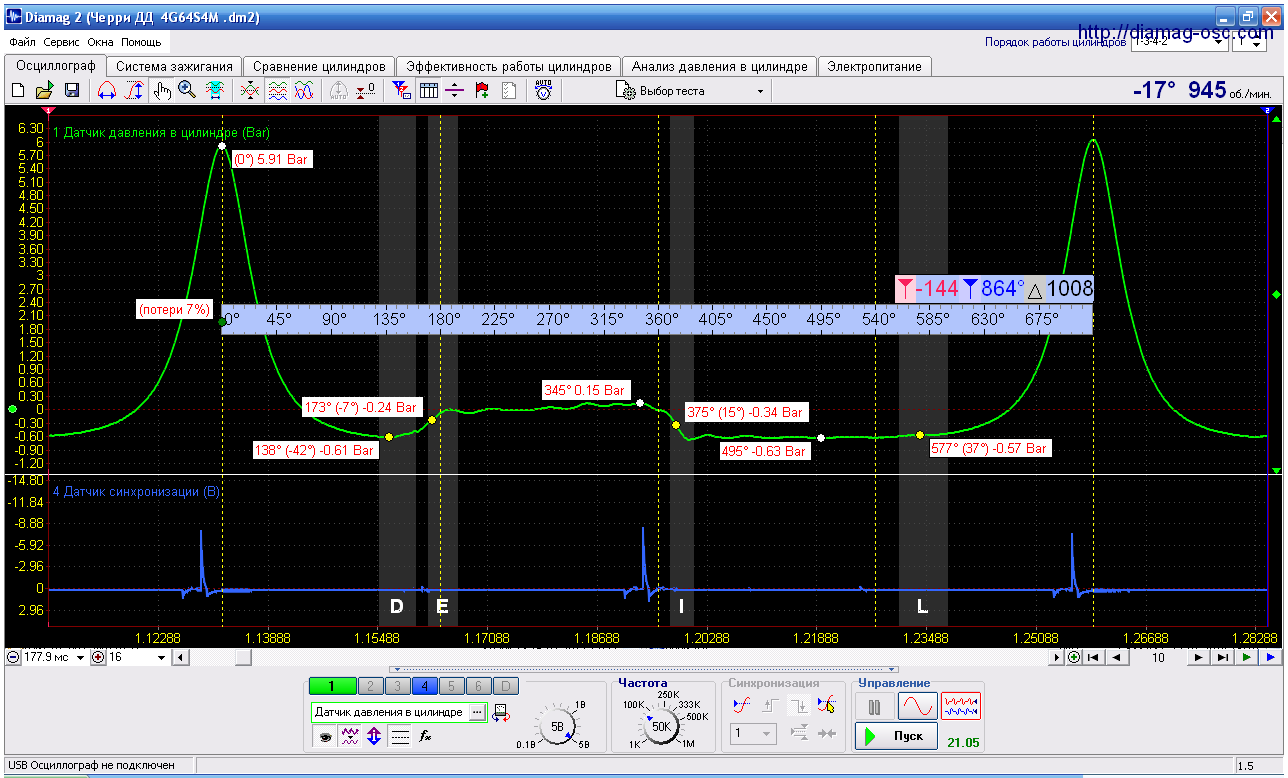Select the vertical amplitude measure tool

tap(134, 91)
